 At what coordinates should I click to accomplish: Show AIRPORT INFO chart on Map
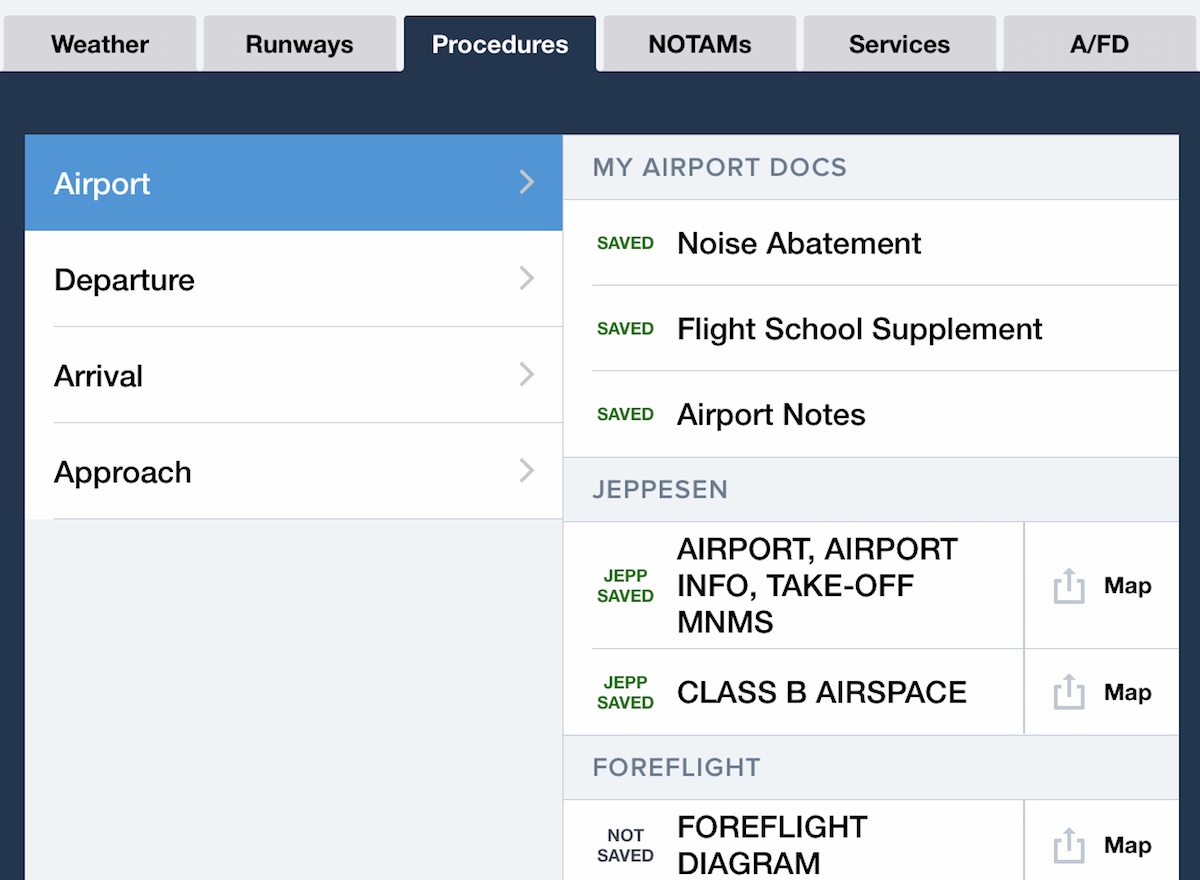(1127, 586)
